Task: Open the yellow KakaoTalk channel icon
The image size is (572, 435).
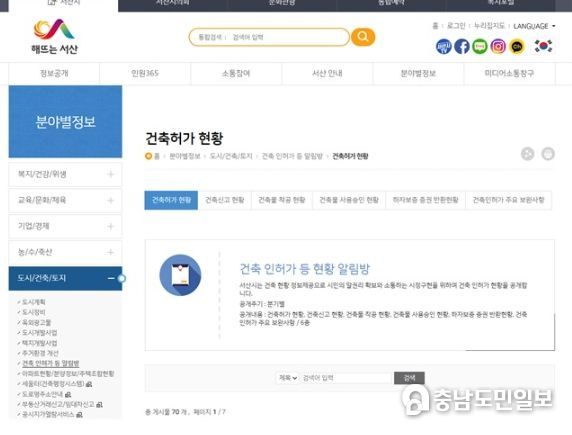Action: coord(517,47)
